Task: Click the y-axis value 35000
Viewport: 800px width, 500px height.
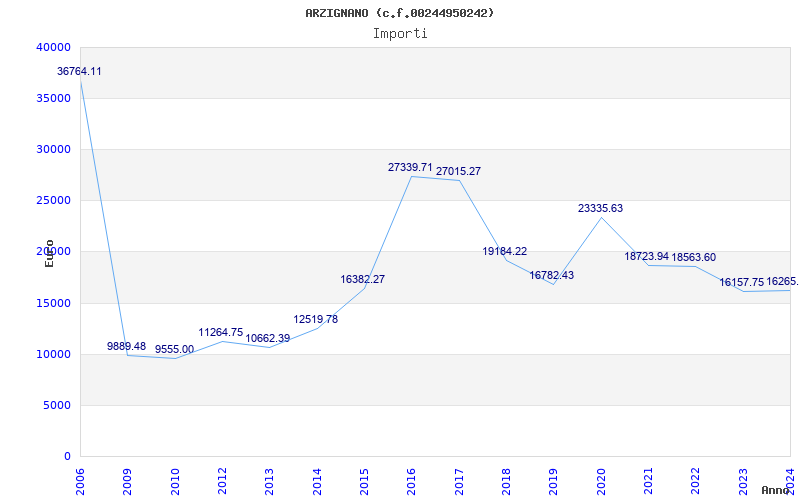Action: (54, 98)
